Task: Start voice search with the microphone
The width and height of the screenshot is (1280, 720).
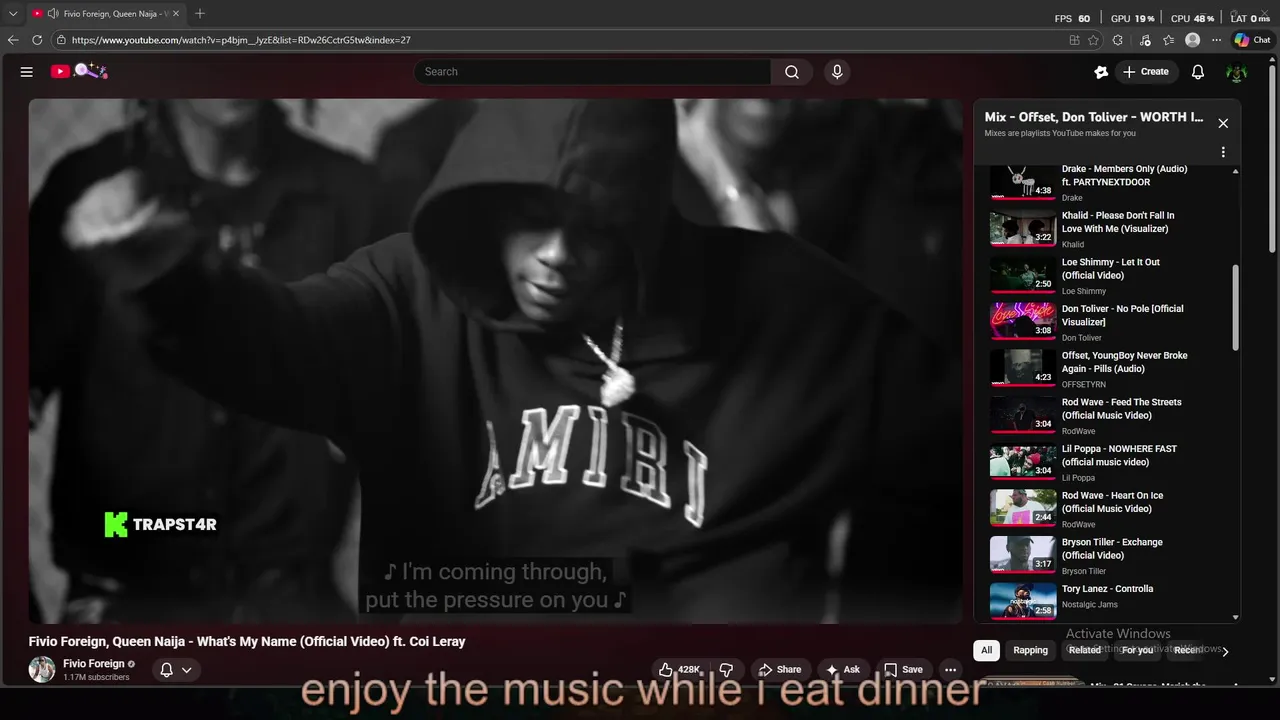Action: [837, 72]
